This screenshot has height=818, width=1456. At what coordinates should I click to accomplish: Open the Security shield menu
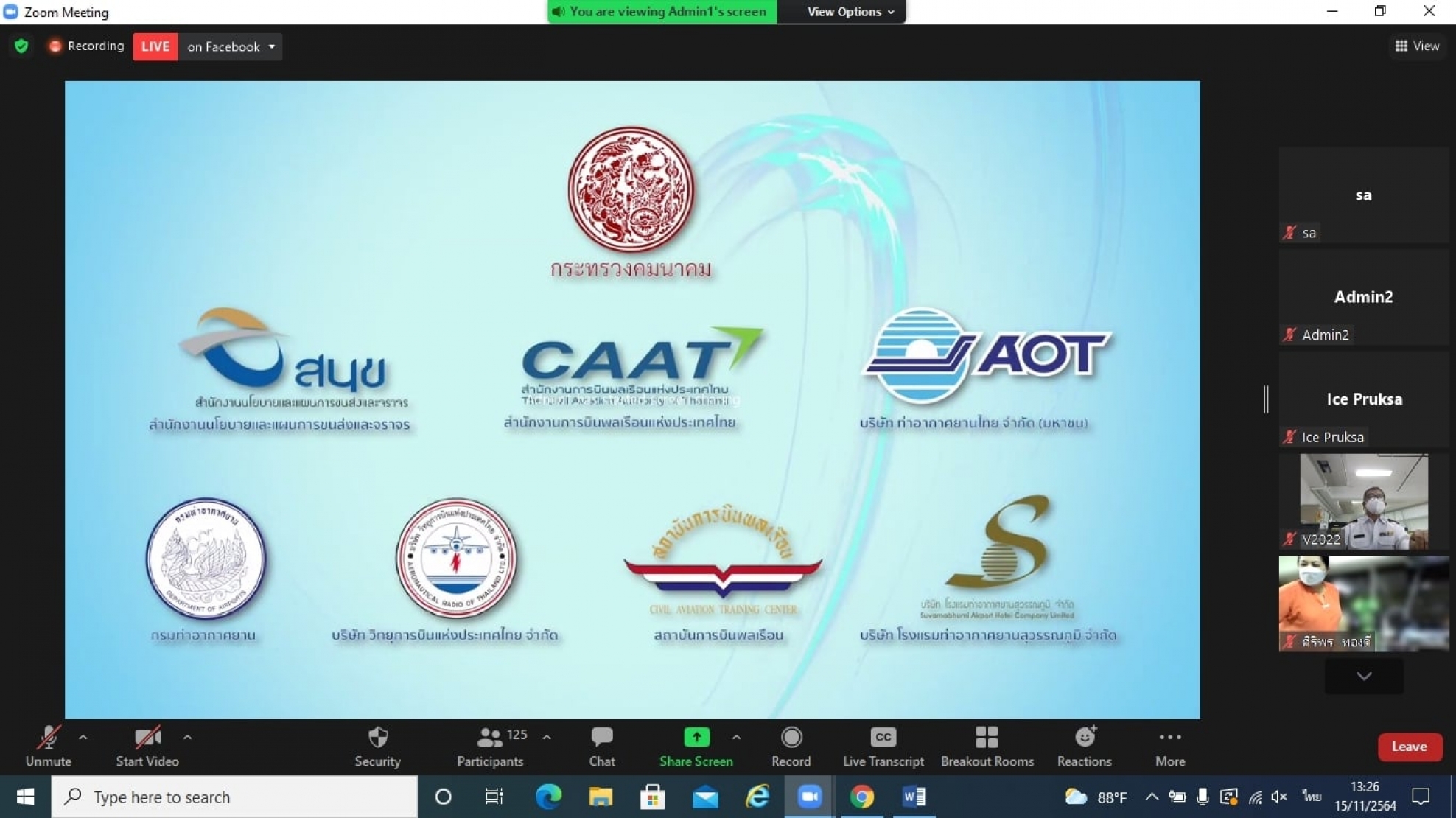click(x=377, y=747)
